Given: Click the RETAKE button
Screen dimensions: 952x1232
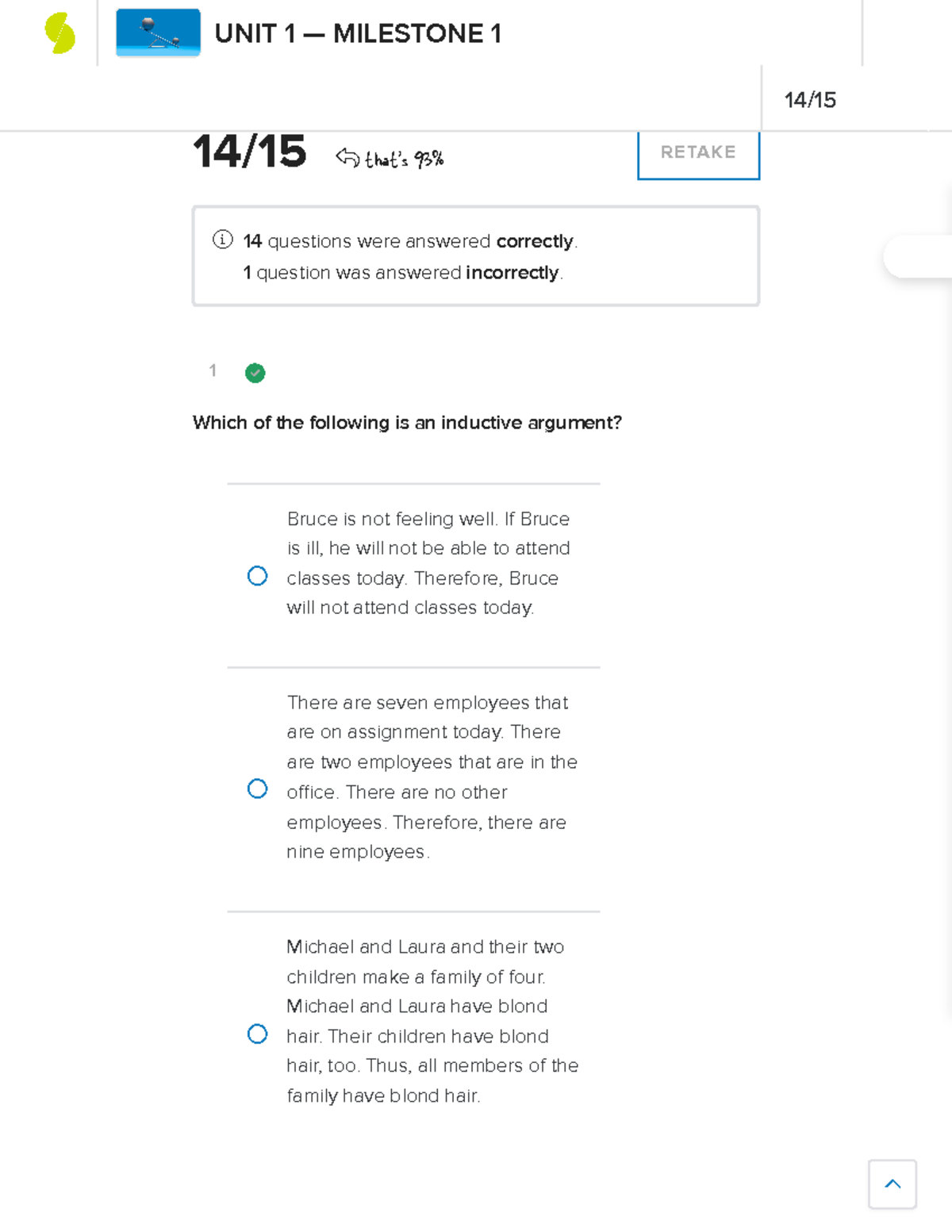Looking at the screenshot, I should (x=698, y=154).
